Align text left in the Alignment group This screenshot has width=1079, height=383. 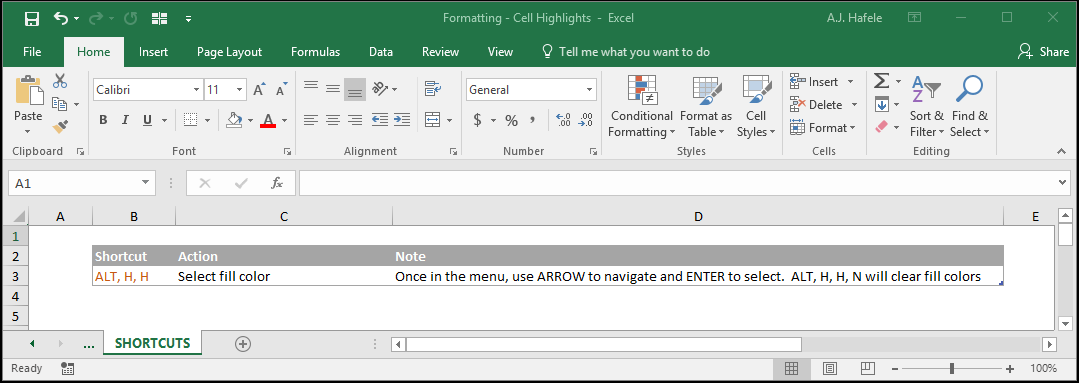311,120
